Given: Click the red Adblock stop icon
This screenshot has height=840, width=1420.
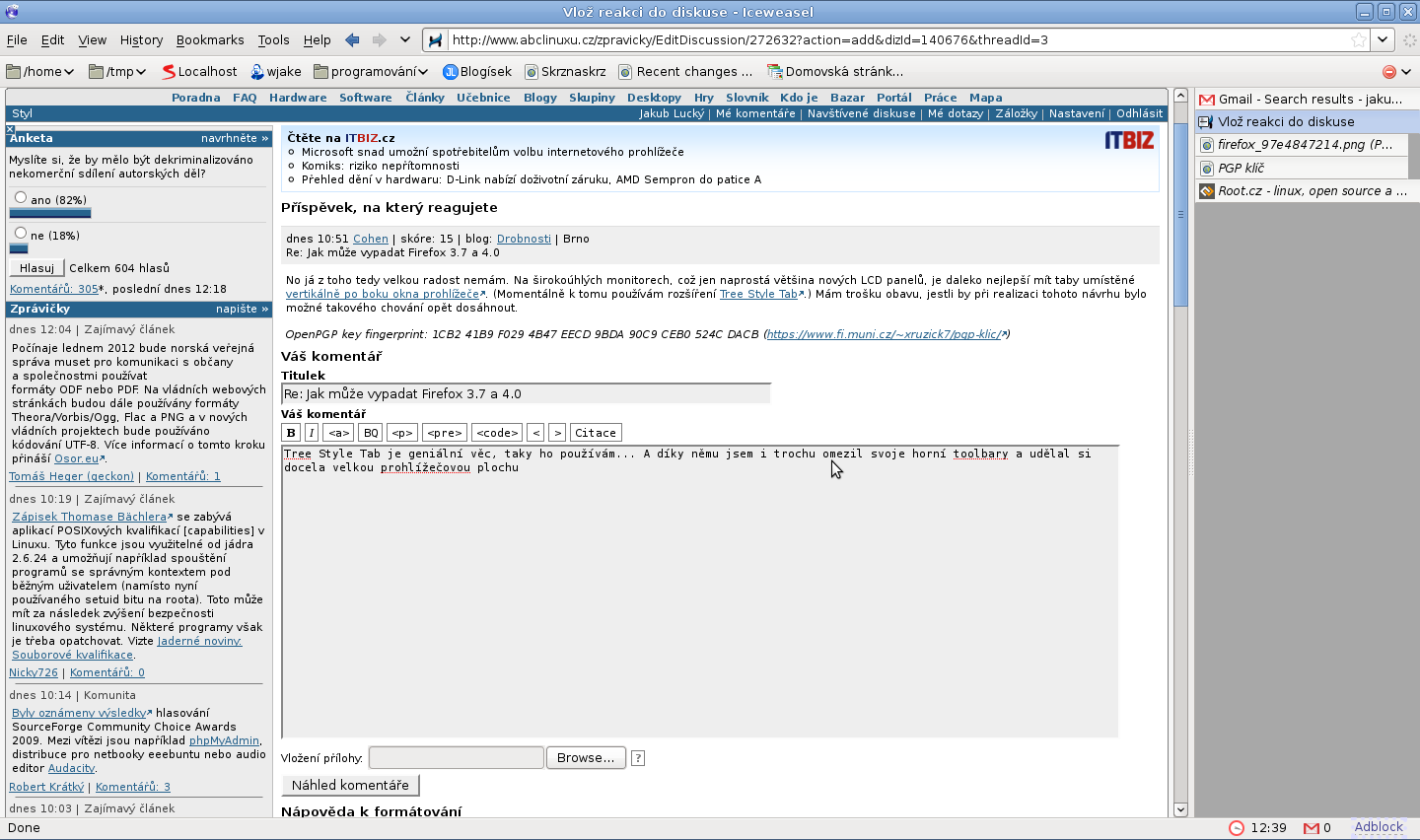Looking at the screenshot, I should pyautogui.click(x=1389, y=72).
